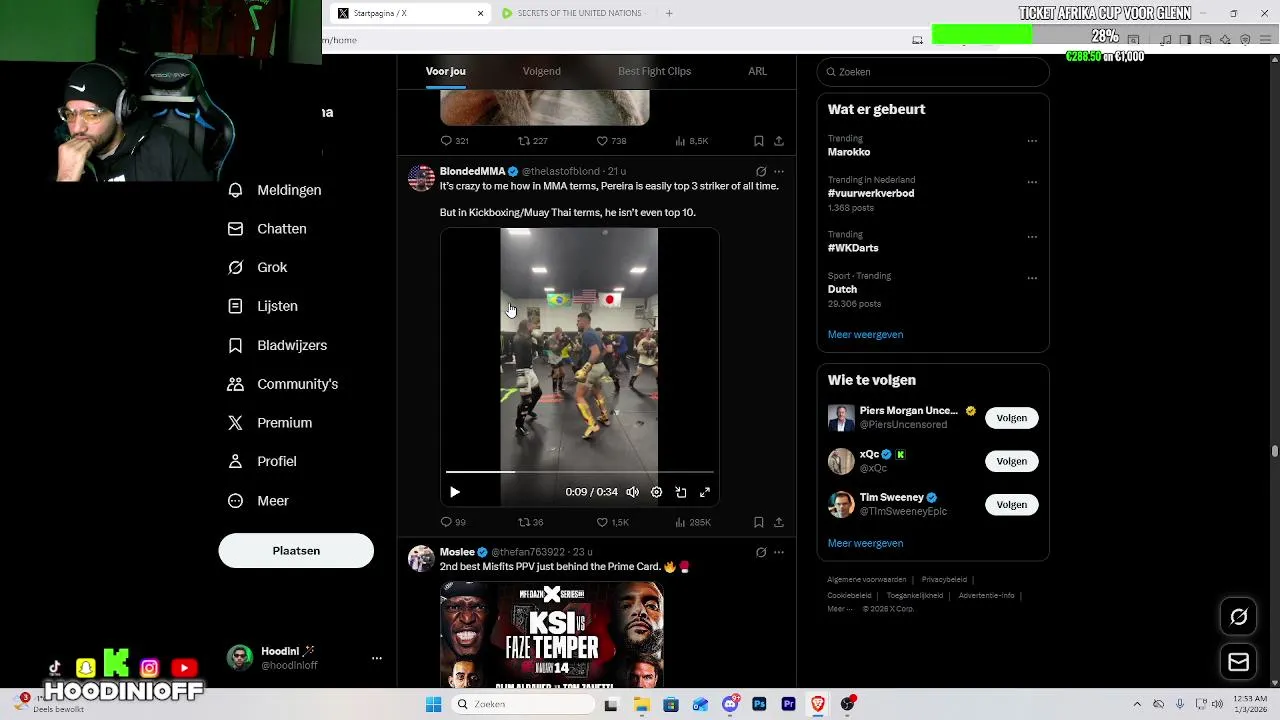This screenshot has height=720, width=1280.
Task: Switch to ARL tab
Action: (758, 71)
